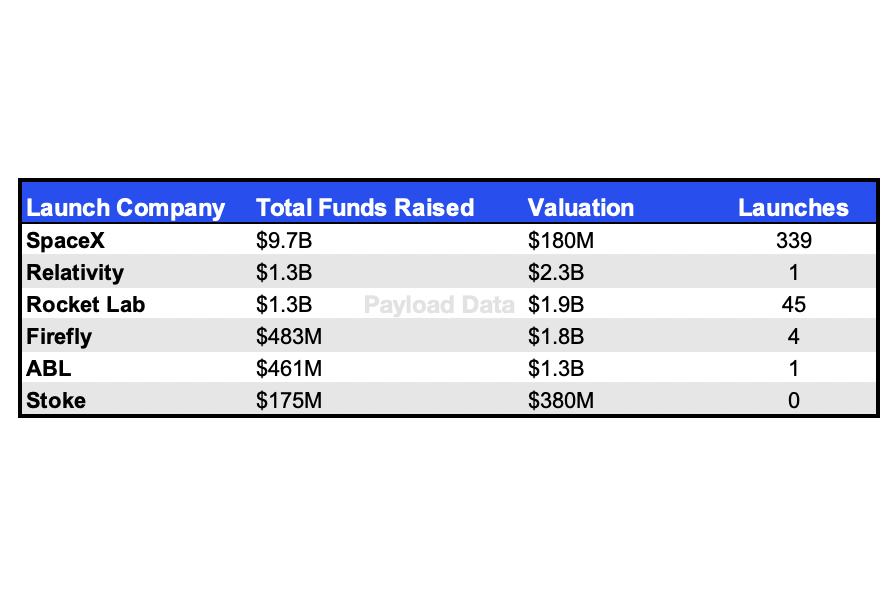This screenshot has height=600, width=892.
Task: Select SpaceX's $180M valuation cell
Action: click(560, 241)
